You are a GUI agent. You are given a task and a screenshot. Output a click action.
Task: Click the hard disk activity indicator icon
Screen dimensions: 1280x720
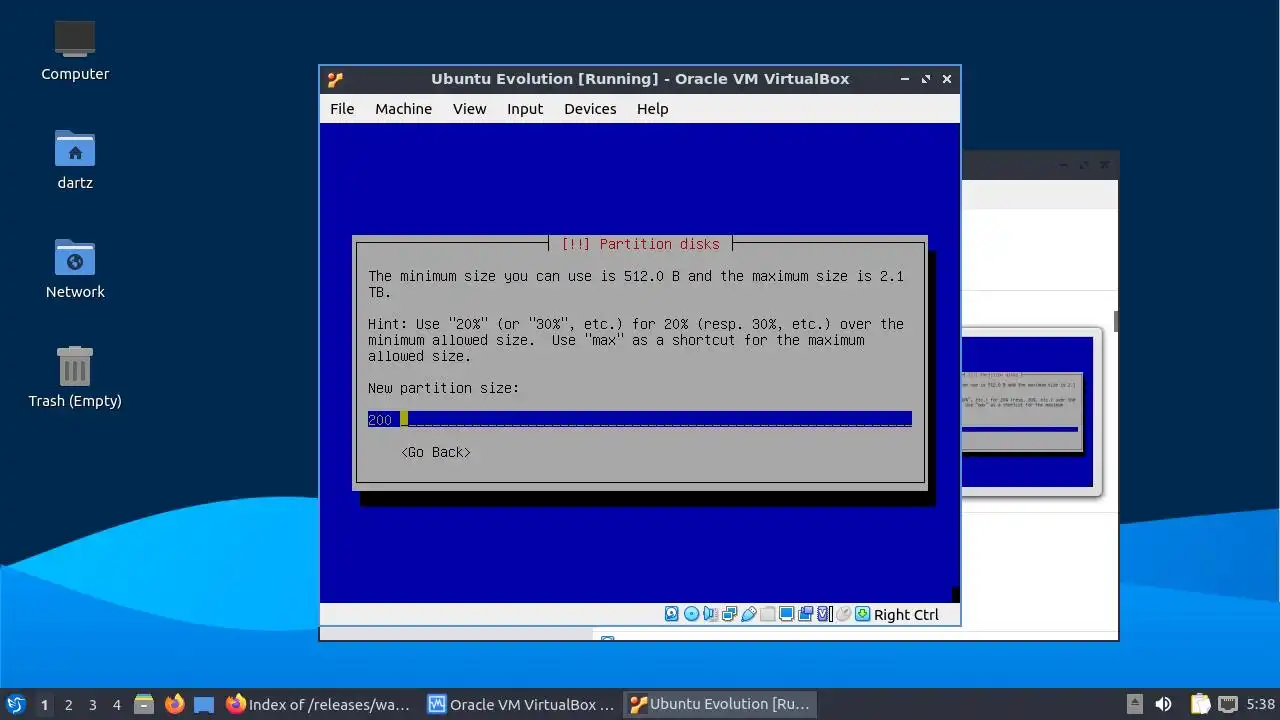tap(672, 614)
